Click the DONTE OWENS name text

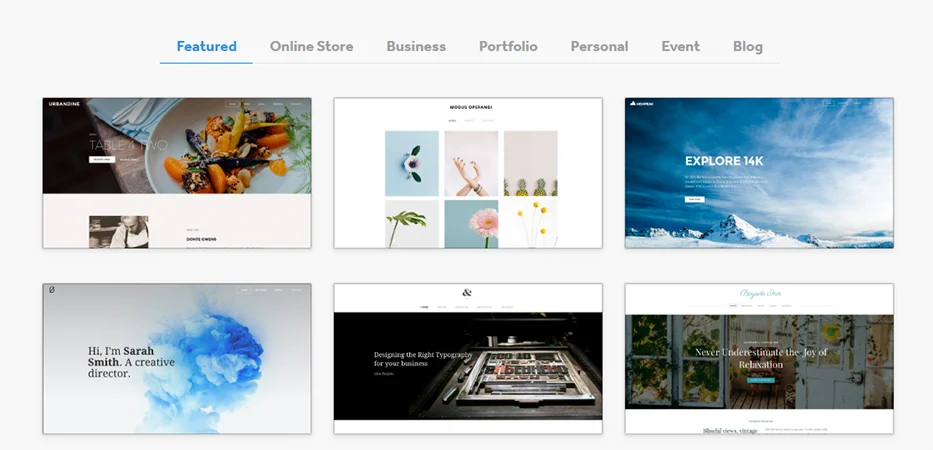[201, 239]
